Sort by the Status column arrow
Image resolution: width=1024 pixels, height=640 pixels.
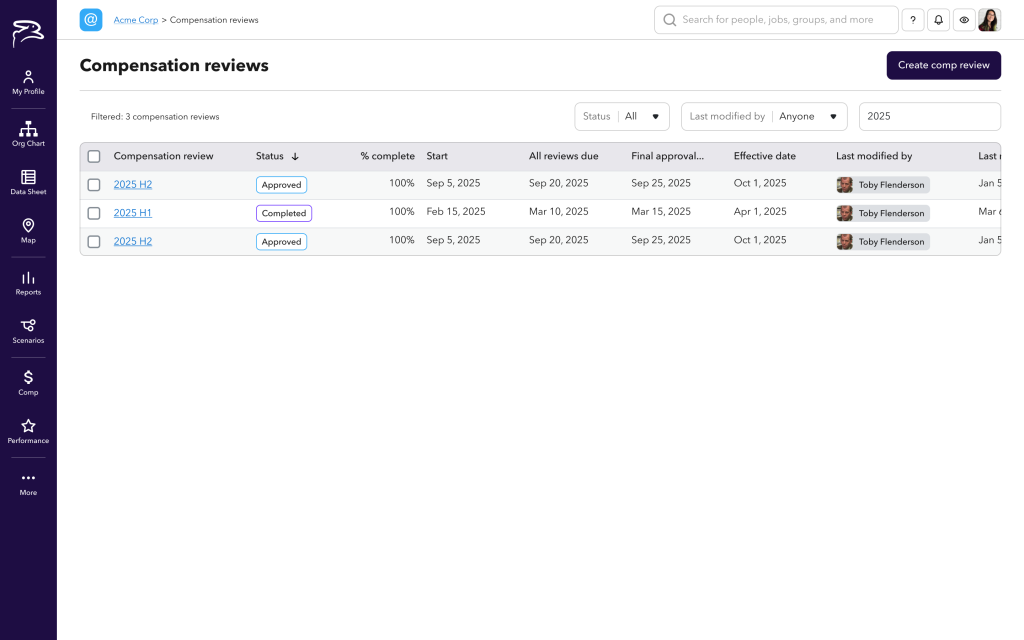295,157
